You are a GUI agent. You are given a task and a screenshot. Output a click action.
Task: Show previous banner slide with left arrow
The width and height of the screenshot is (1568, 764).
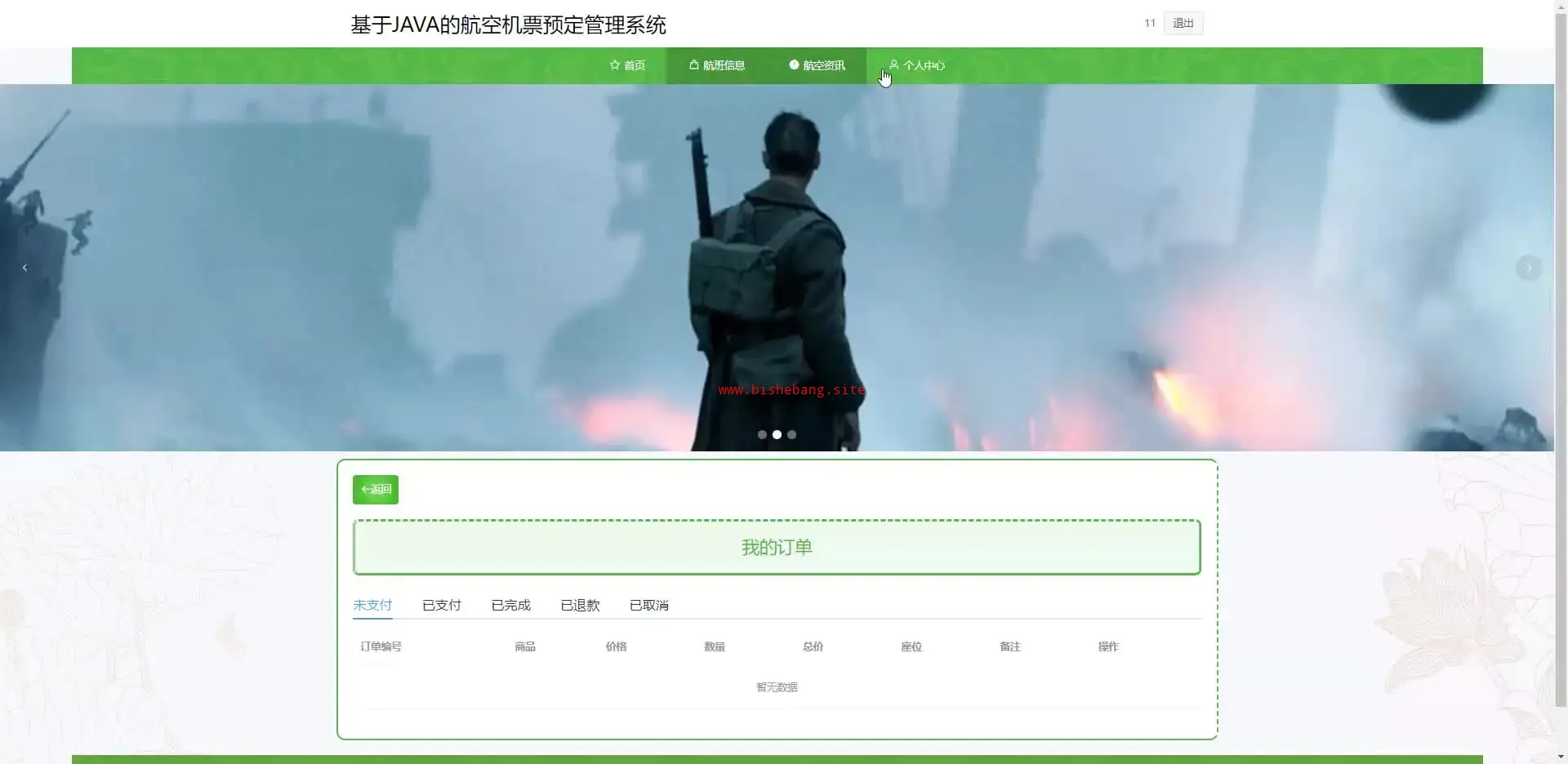[x=24, y=268]
